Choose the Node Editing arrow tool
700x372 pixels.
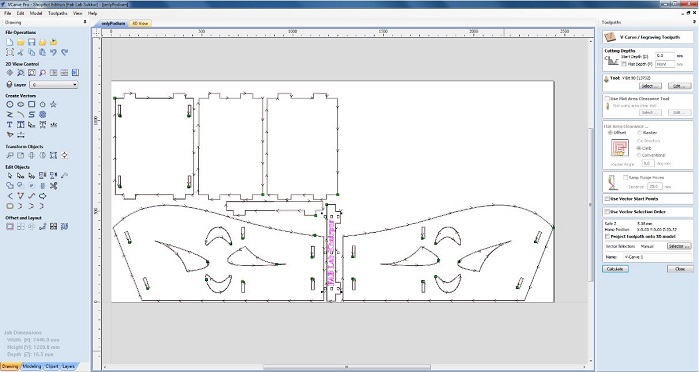coord(21,176)
